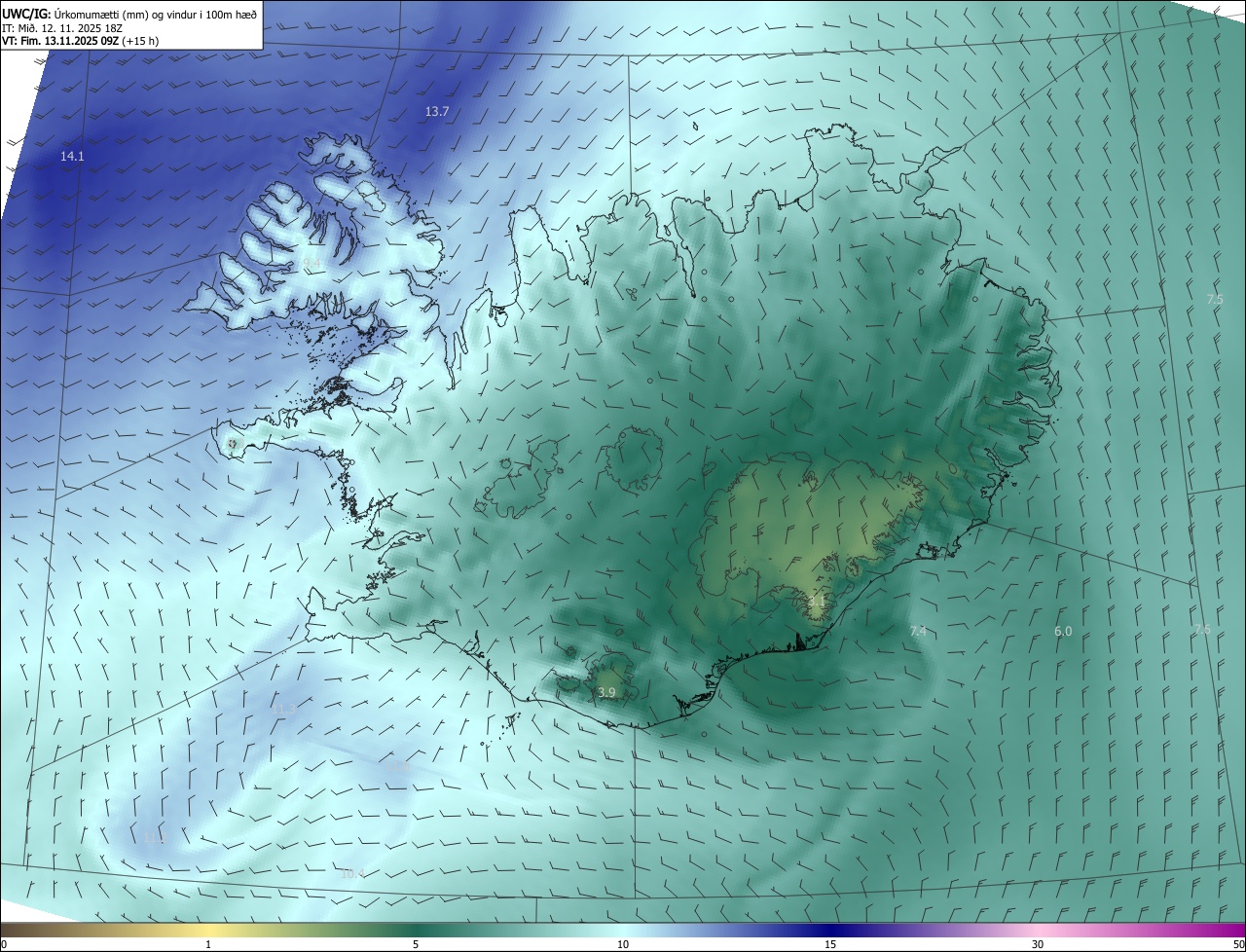Click the color scale tick label 1
Screen dimensions: 1246x952
tap(208, 944)
